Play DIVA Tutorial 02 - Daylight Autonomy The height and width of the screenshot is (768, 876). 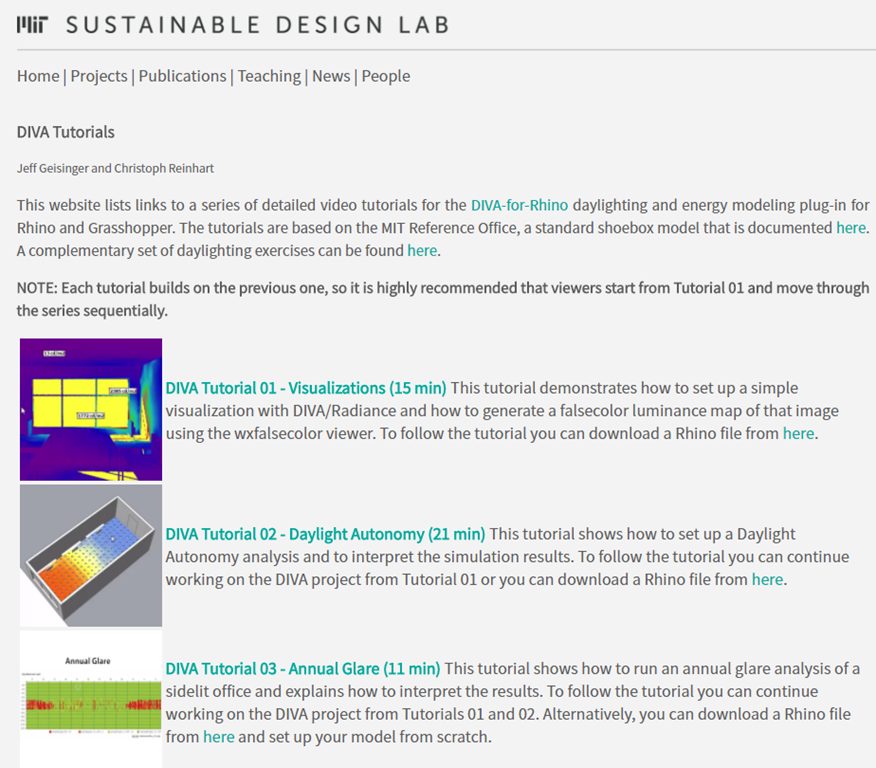(x=325, y=534)
